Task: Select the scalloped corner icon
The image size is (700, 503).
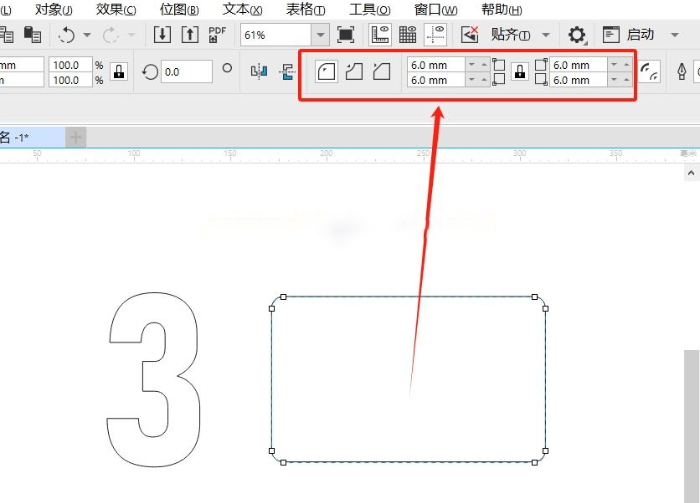Action: 353,72
